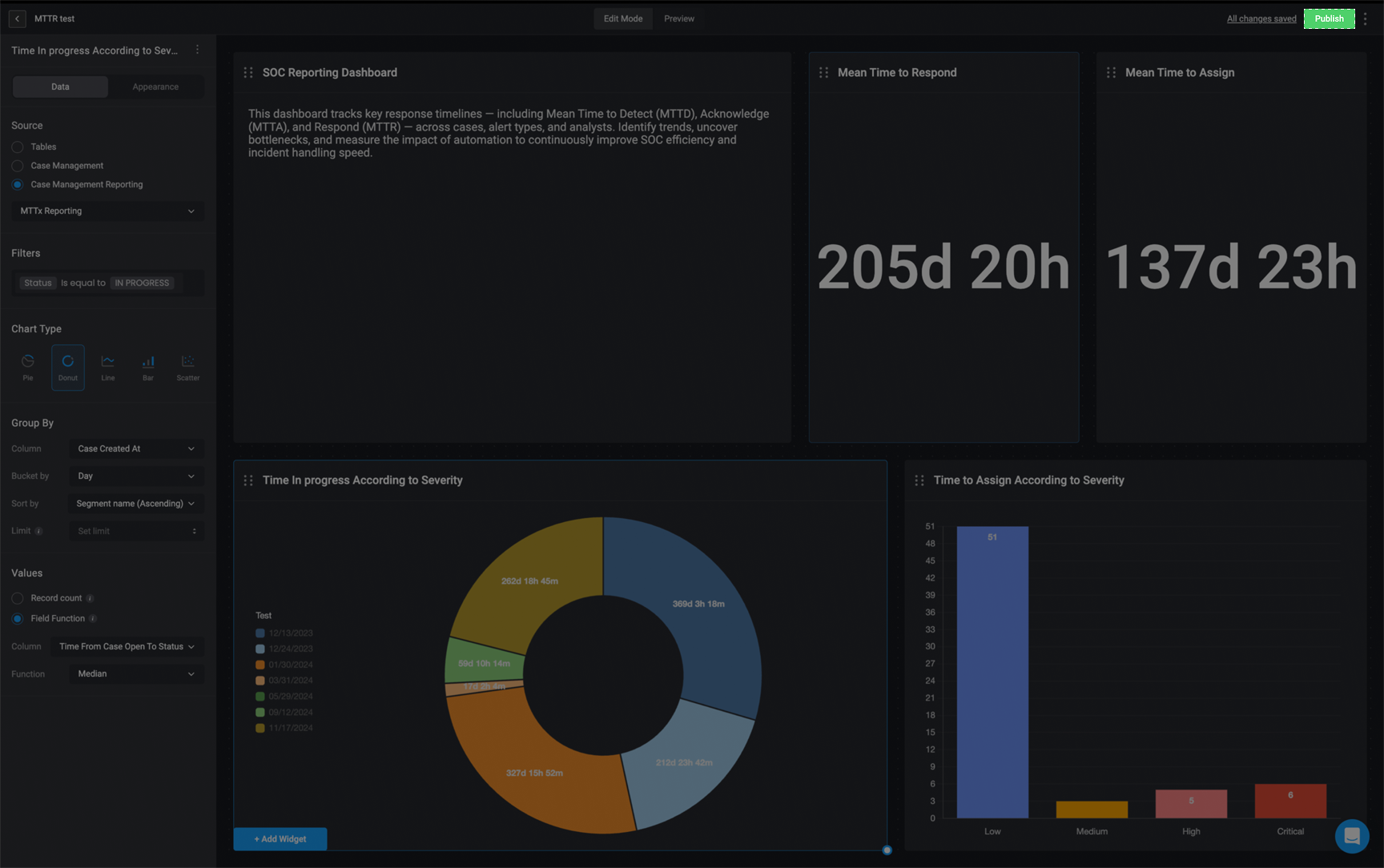Click the widget resize handle at bottom corner
This screenshot has width=1384, height=868.
click(x=887, y=850)
